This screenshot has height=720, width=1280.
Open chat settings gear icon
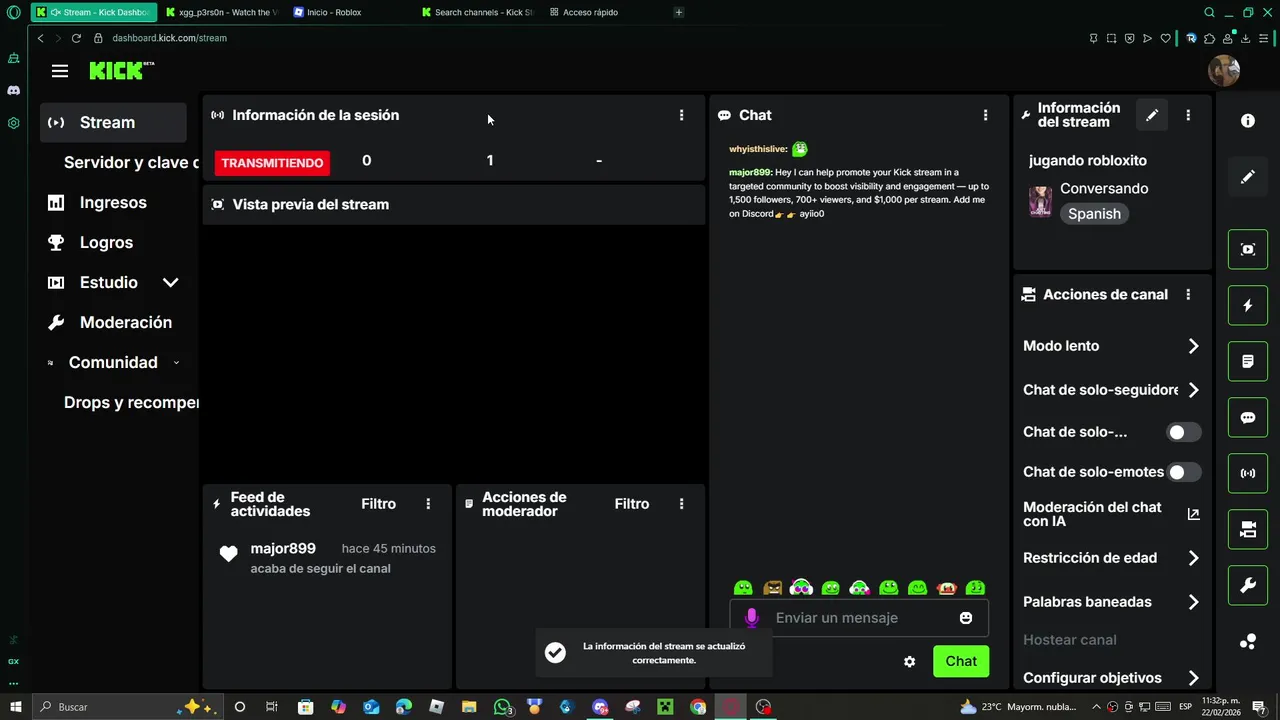point(909,661)
